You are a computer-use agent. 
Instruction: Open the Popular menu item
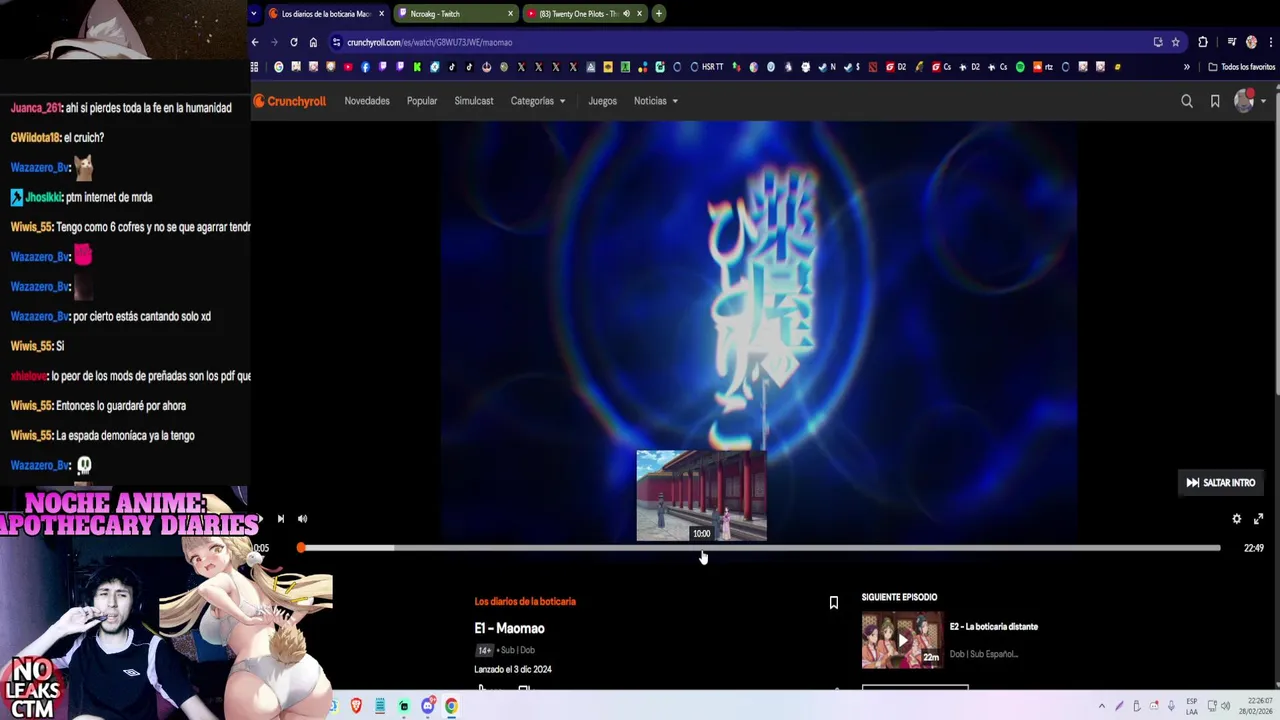click(422, 101)
